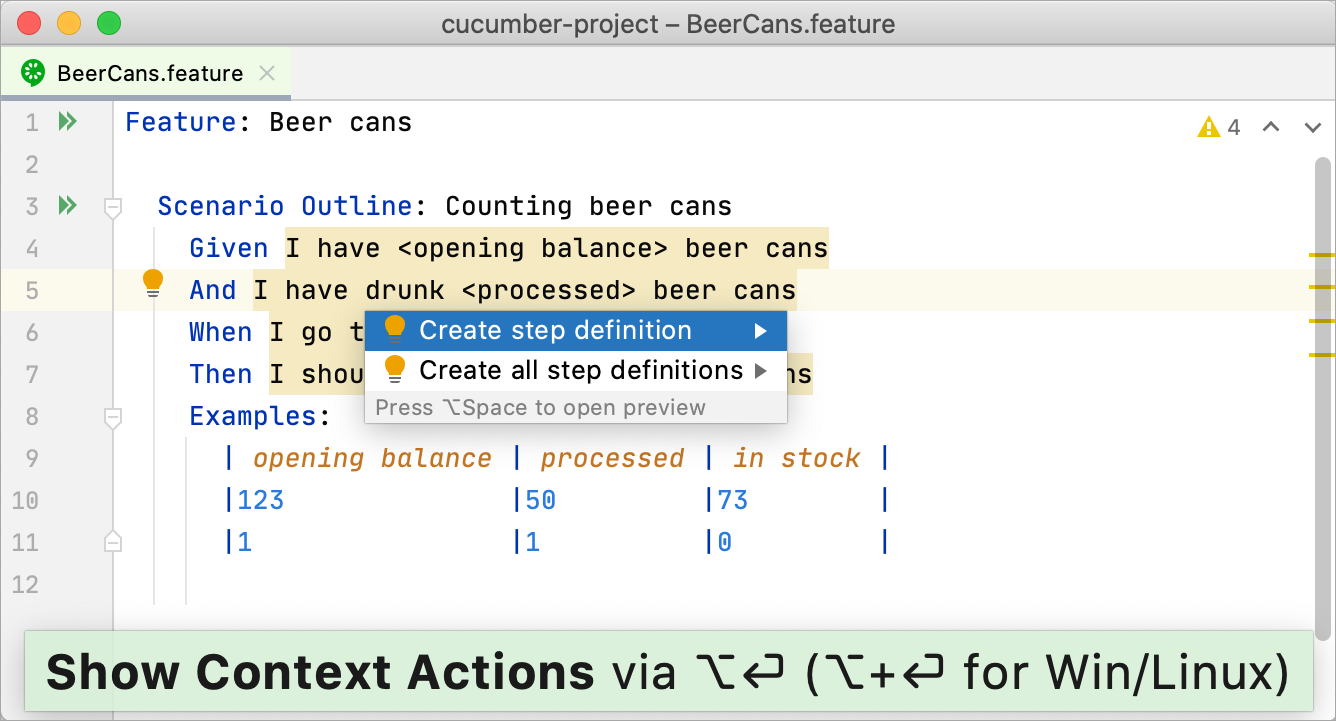Run the Counting beer cans scenario outline
Viewport: 1336px width, 721px height.
tap(66, 205)
